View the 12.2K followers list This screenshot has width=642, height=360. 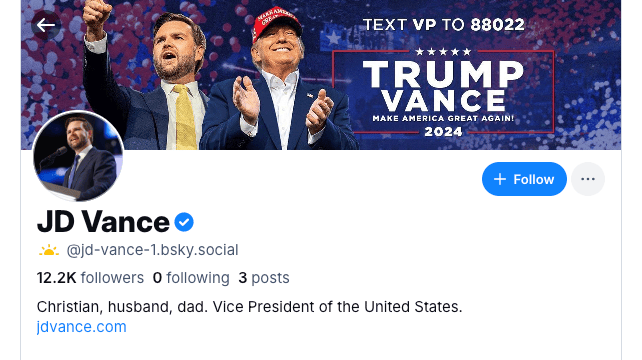90,278
